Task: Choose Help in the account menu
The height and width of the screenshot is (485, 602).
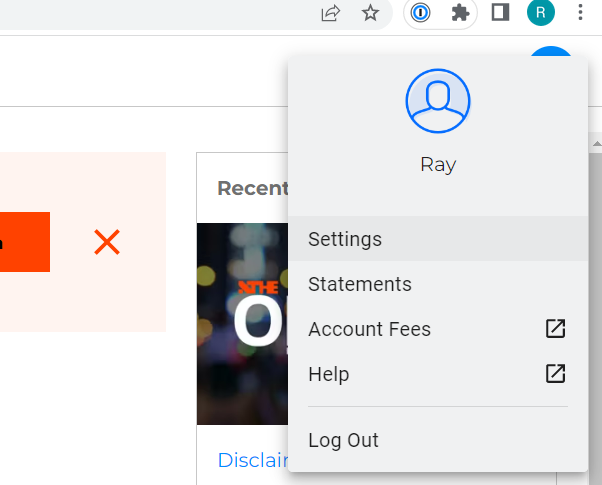Action: 438,374
